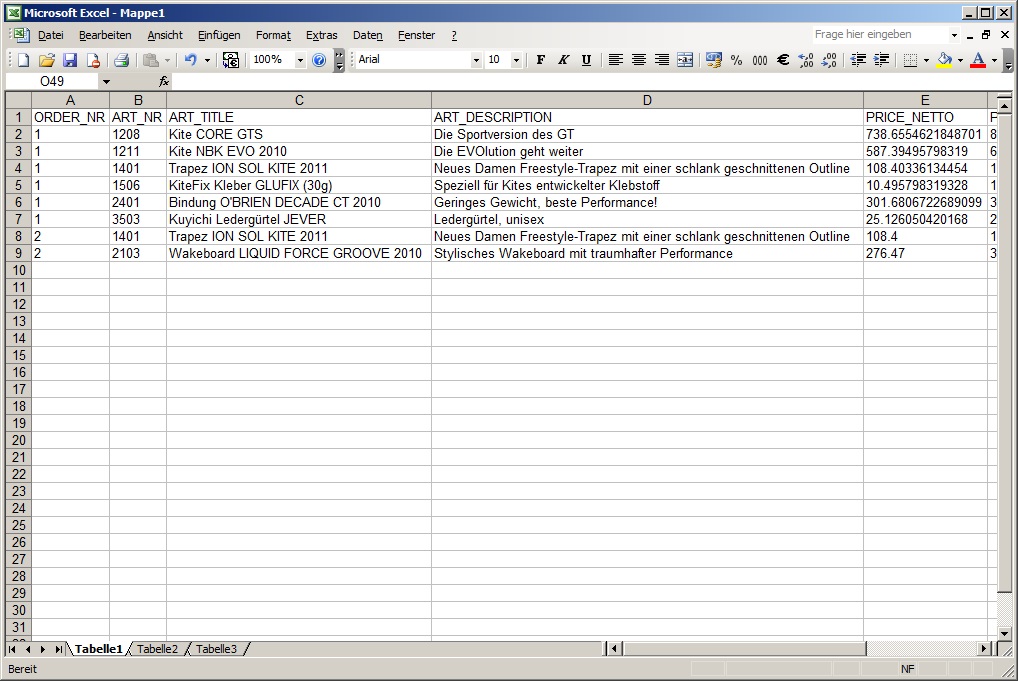Click next sheet tab scroll arrow
The width and height of the screenshot is (1018, 681).
43,649
